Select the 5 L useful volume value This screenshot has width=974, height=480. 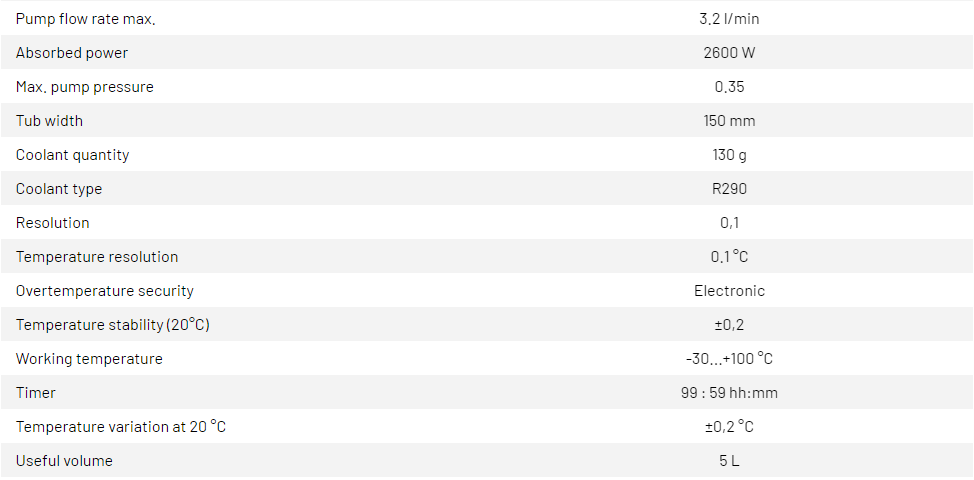(x=729, y=461)
